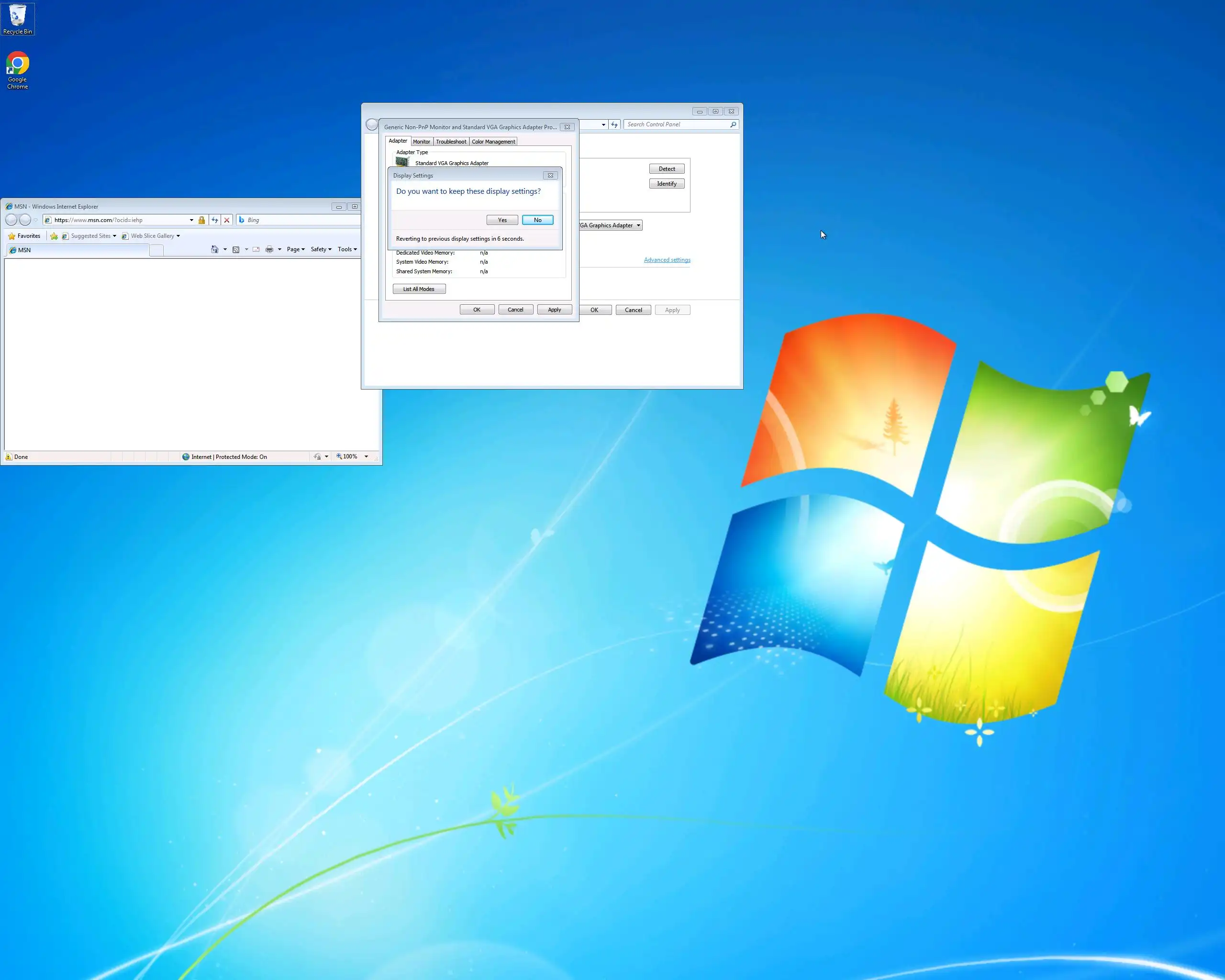The width and height of the screenshot is (1225, 980).
Task: Open the Advanced settings link
Action: [667, 260]
